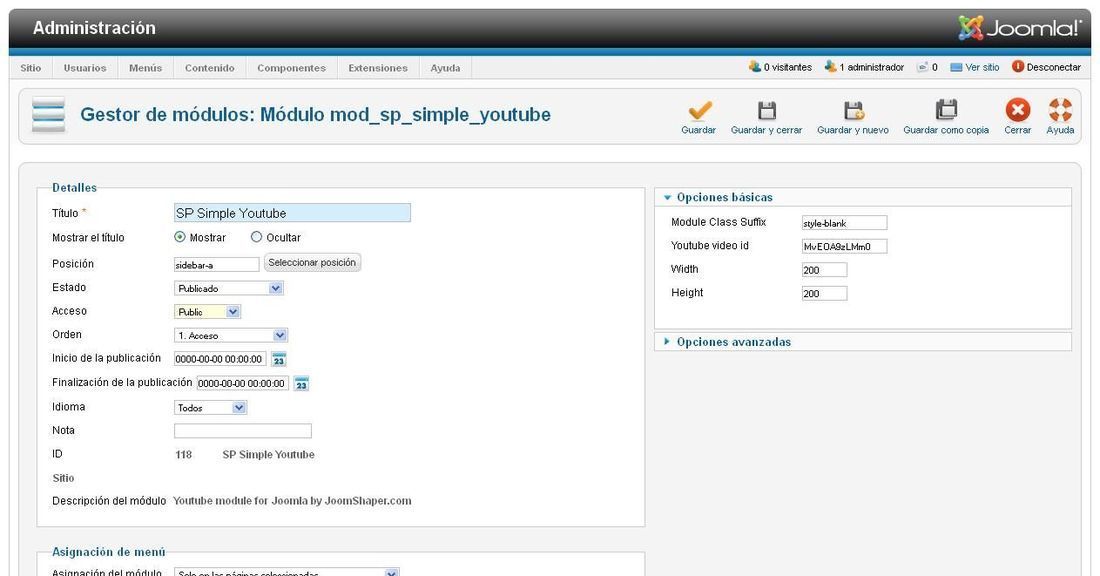Click the module ID value 118
The height and width of the screenshot is (576, 1100).
(x=183, y=455)
